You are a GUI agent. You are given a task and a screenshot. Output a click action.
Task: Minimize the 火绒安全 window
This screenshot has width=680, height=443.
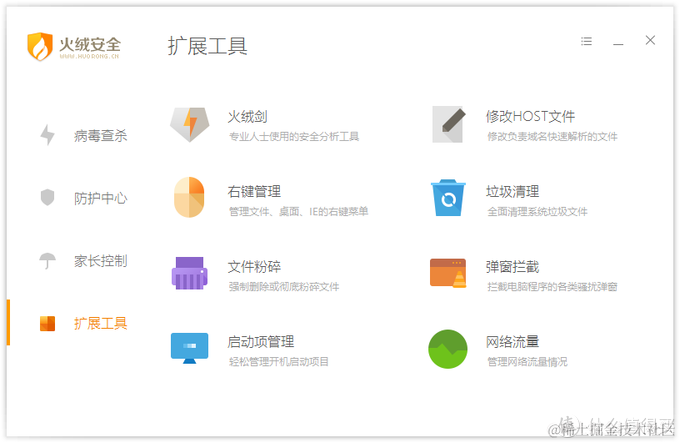618,44
